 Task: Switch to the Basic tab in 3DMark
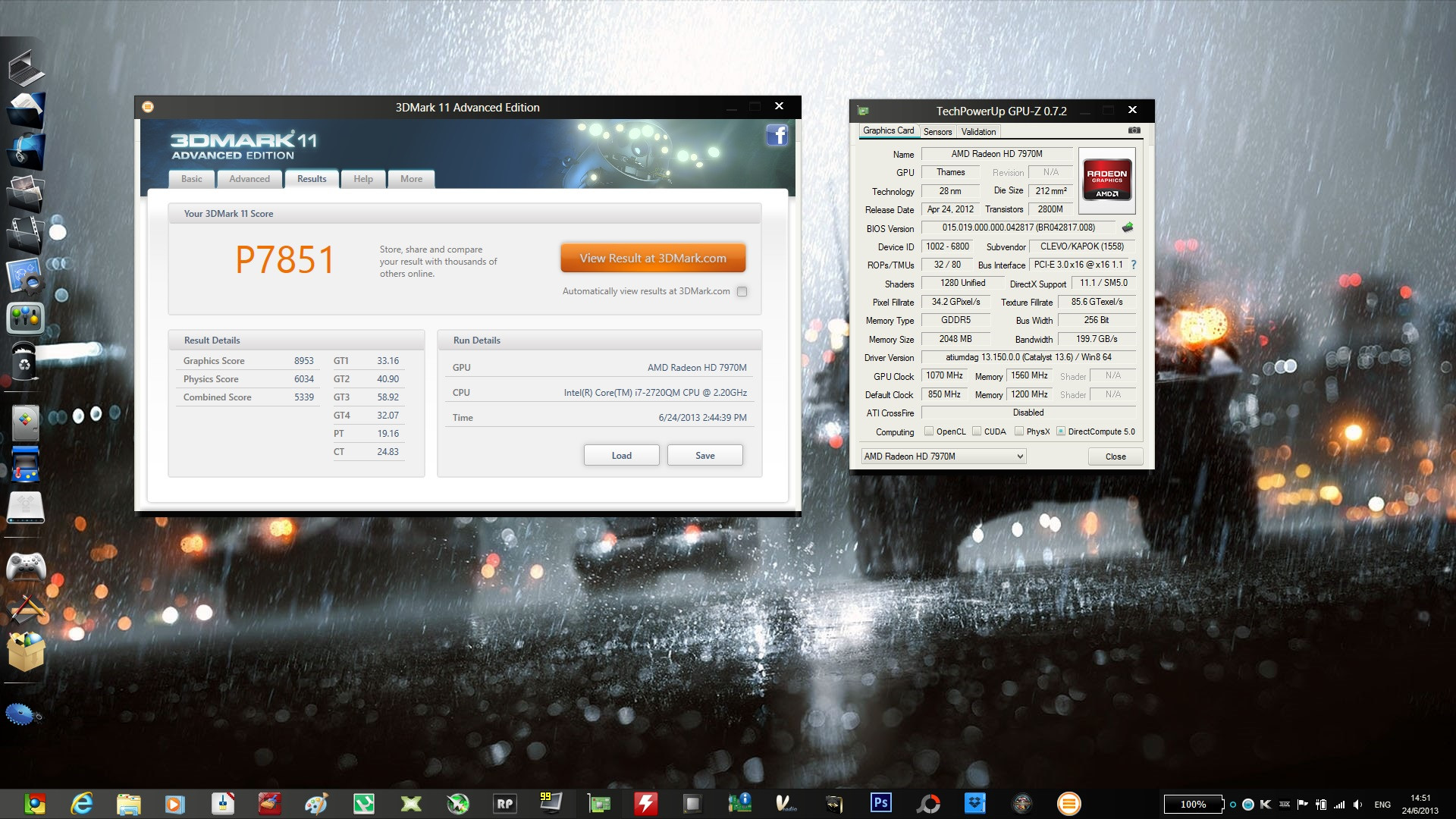192,179
